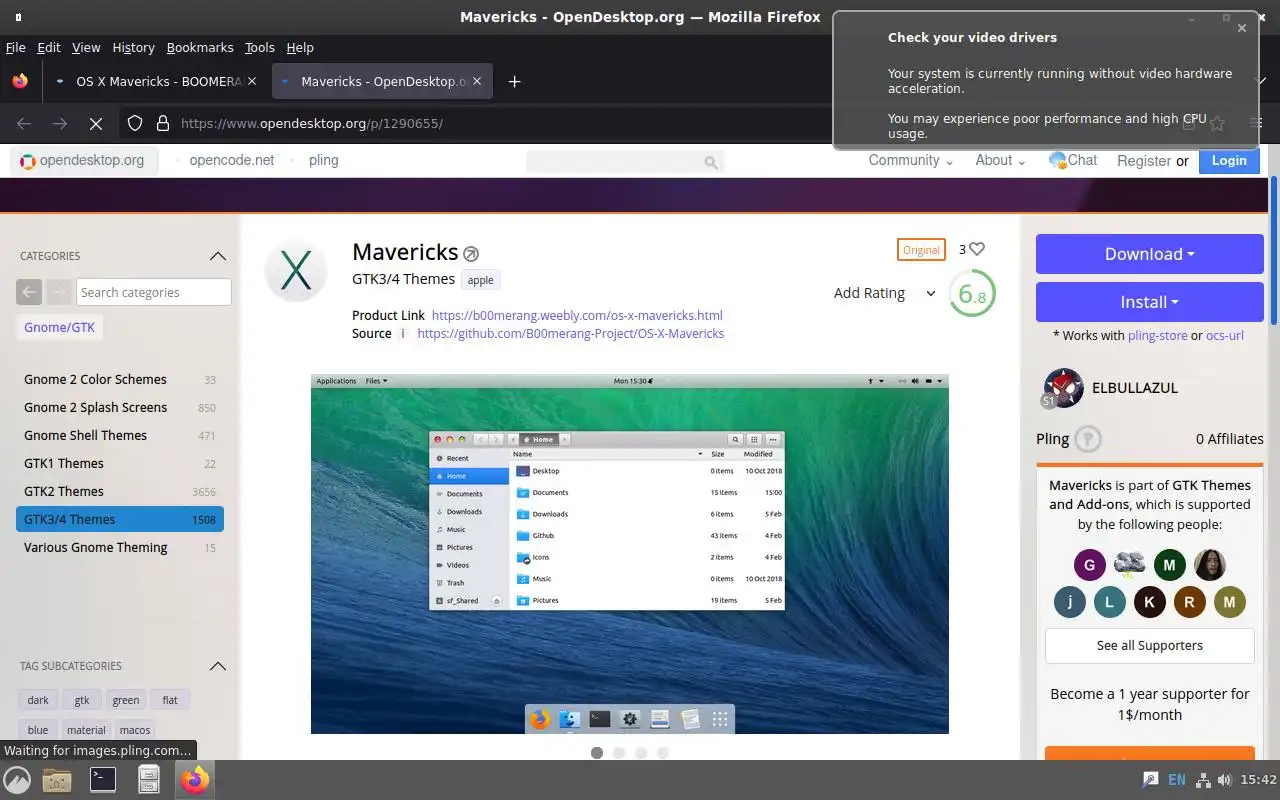Click the apple tag next to GTK3/4 Themes
This screenshot has height=800, width=1280.
pos(481,280)
